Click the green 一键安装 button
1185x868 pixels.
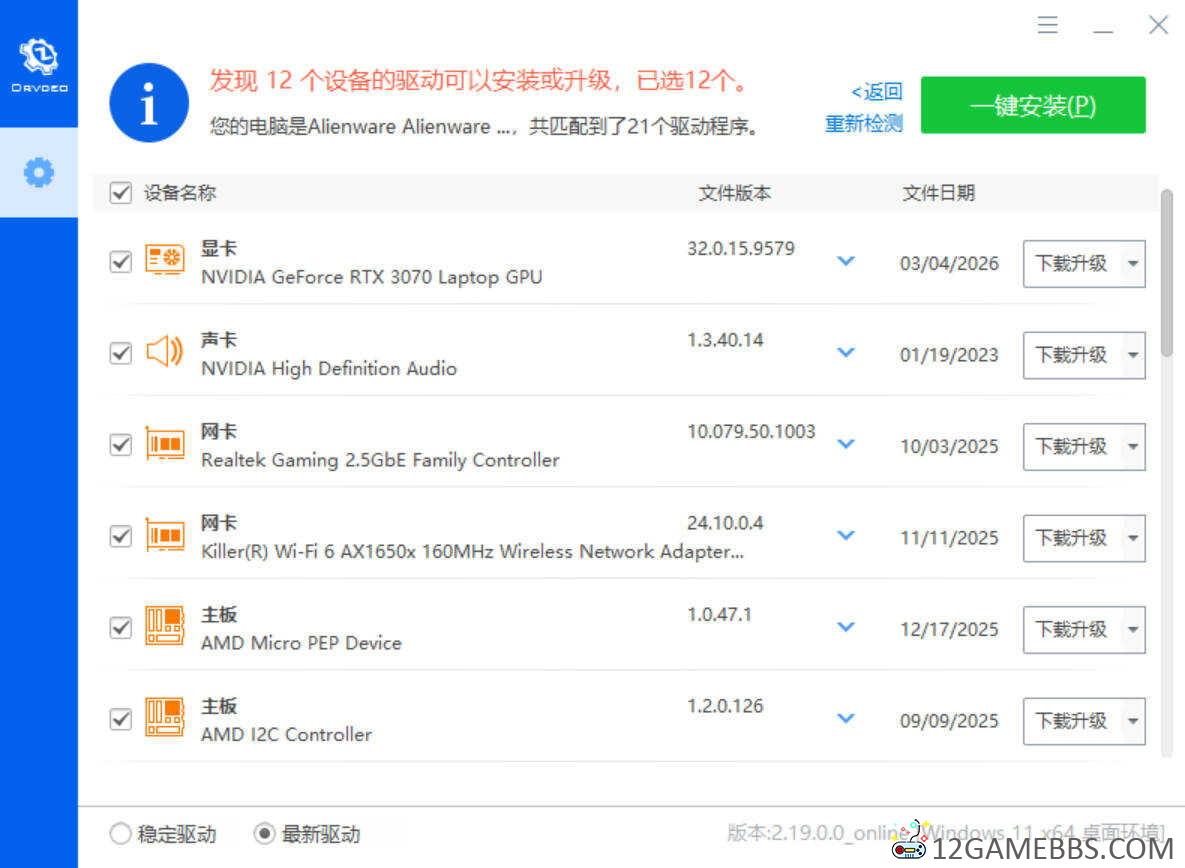click(x=1032, y=106)
